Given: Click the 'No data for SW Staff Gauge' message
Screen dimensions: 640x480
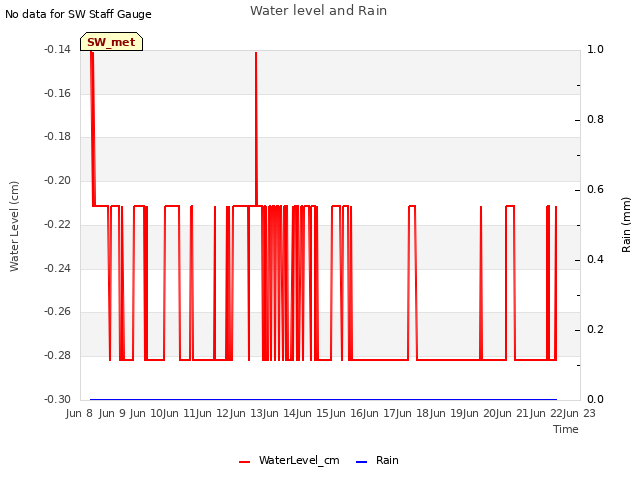Looking at the screenshot, I should click(x=78, y=14).
